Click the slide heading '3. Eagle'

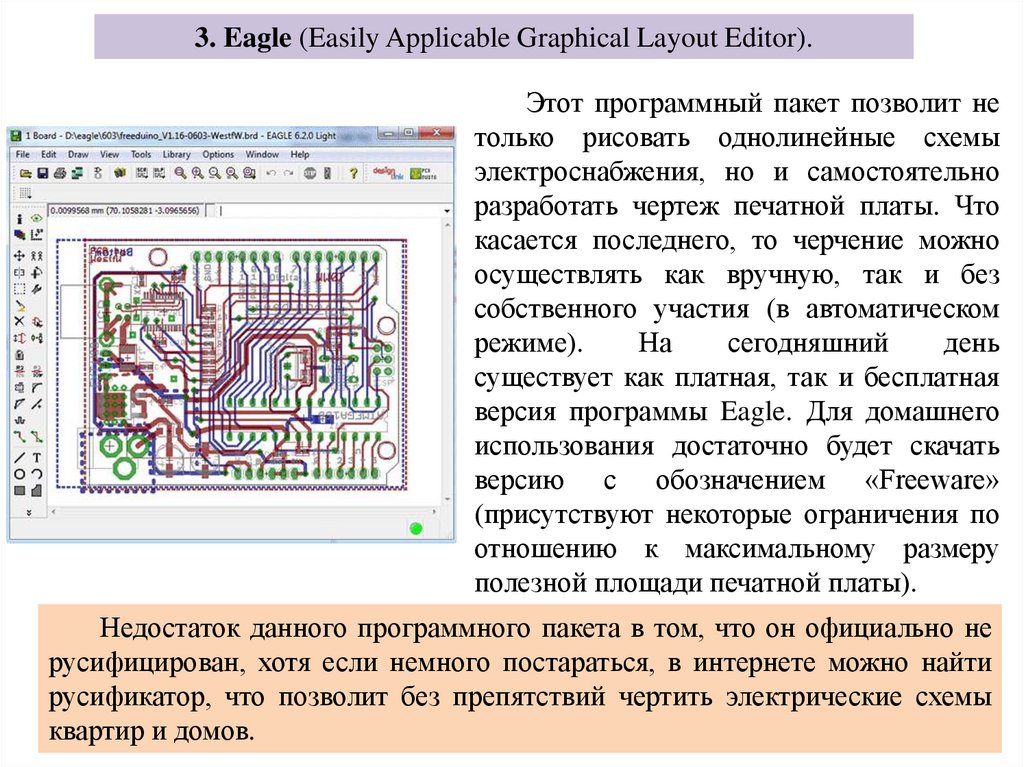pyautogui.click(x=242, y=37)
